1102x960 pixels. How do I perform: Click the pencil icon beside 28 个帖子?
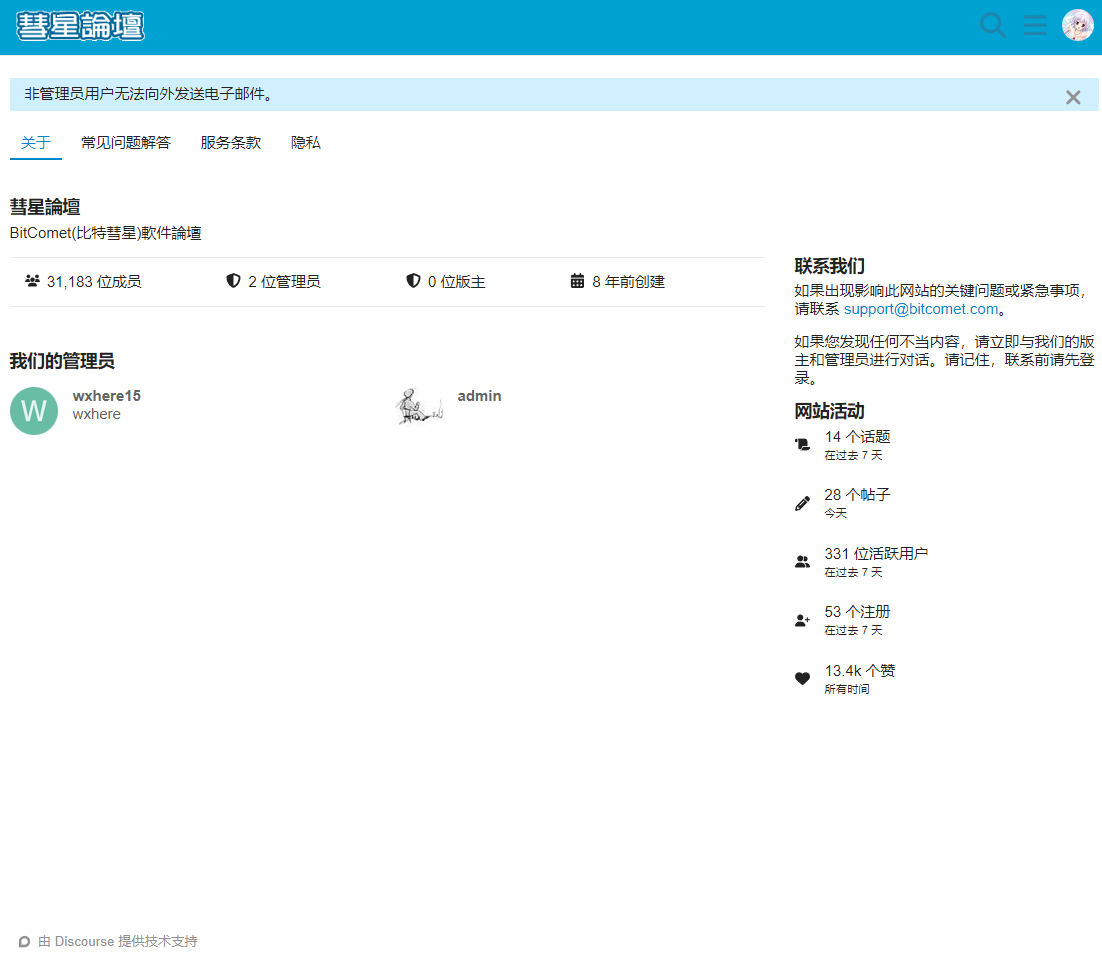click(802, 503)
